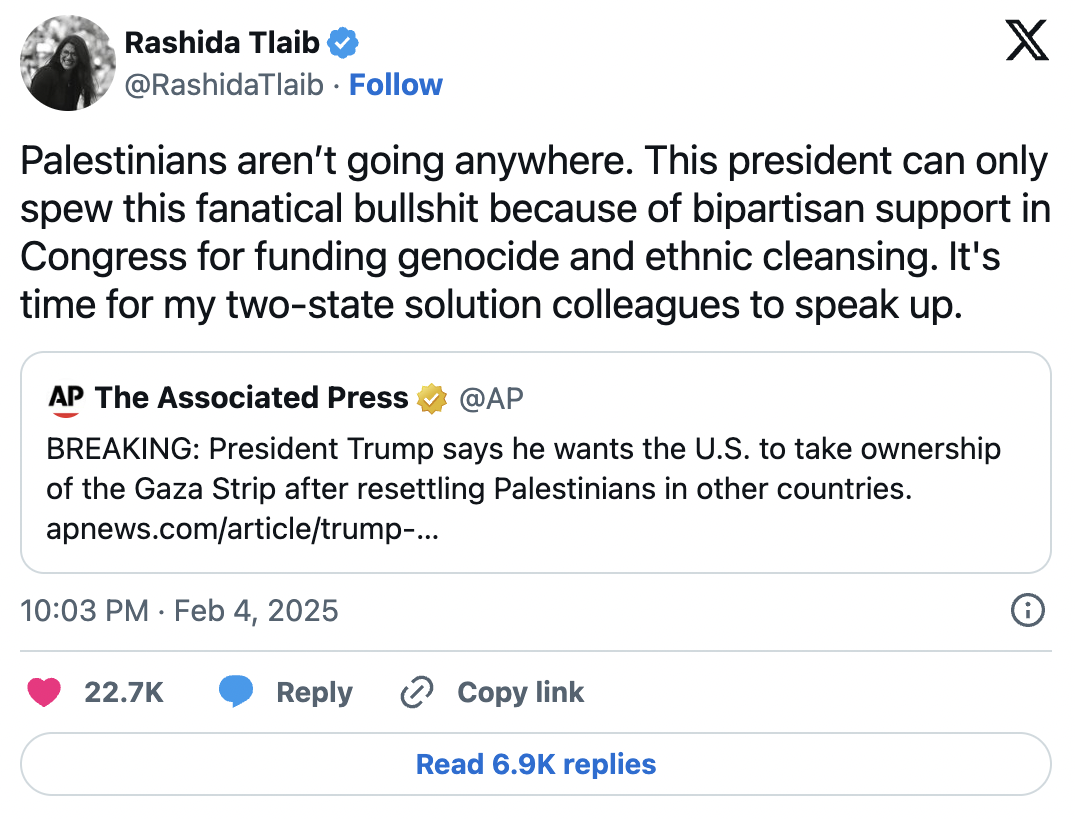1075x819 pixels.
Task: Open the tweet info circle icon
Action: coord(1028,609)
